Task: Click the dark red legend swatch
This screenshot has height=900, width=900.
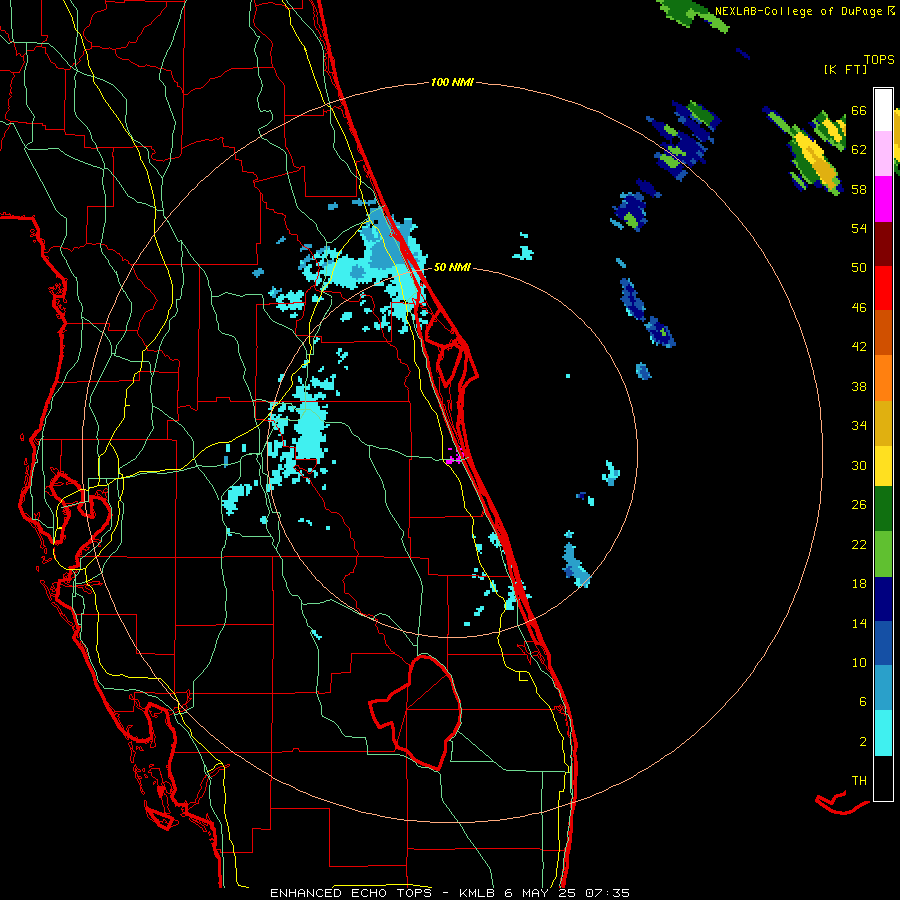Action: 883,243
